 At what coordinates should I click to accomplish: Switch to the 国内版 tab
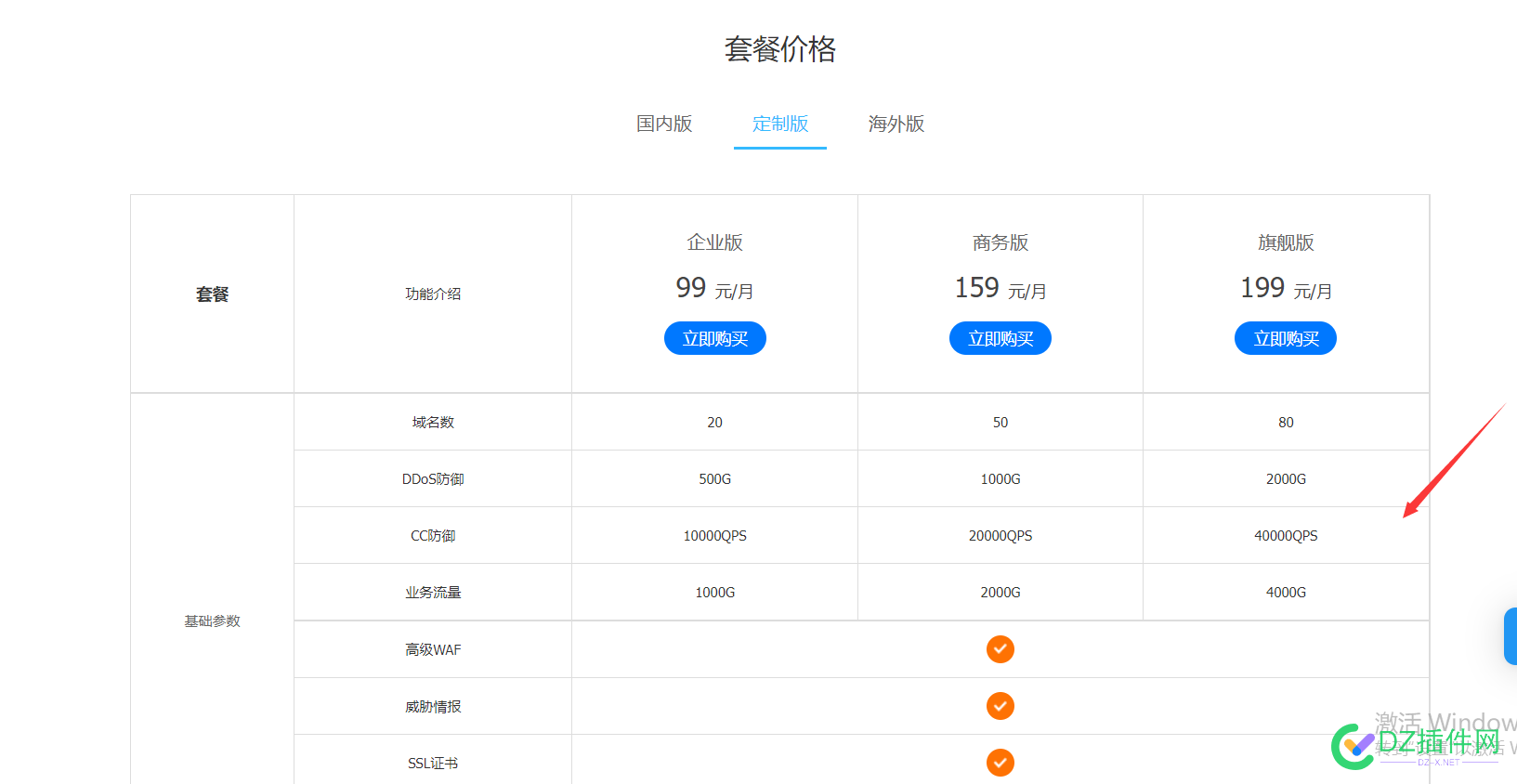click(664, 124)
